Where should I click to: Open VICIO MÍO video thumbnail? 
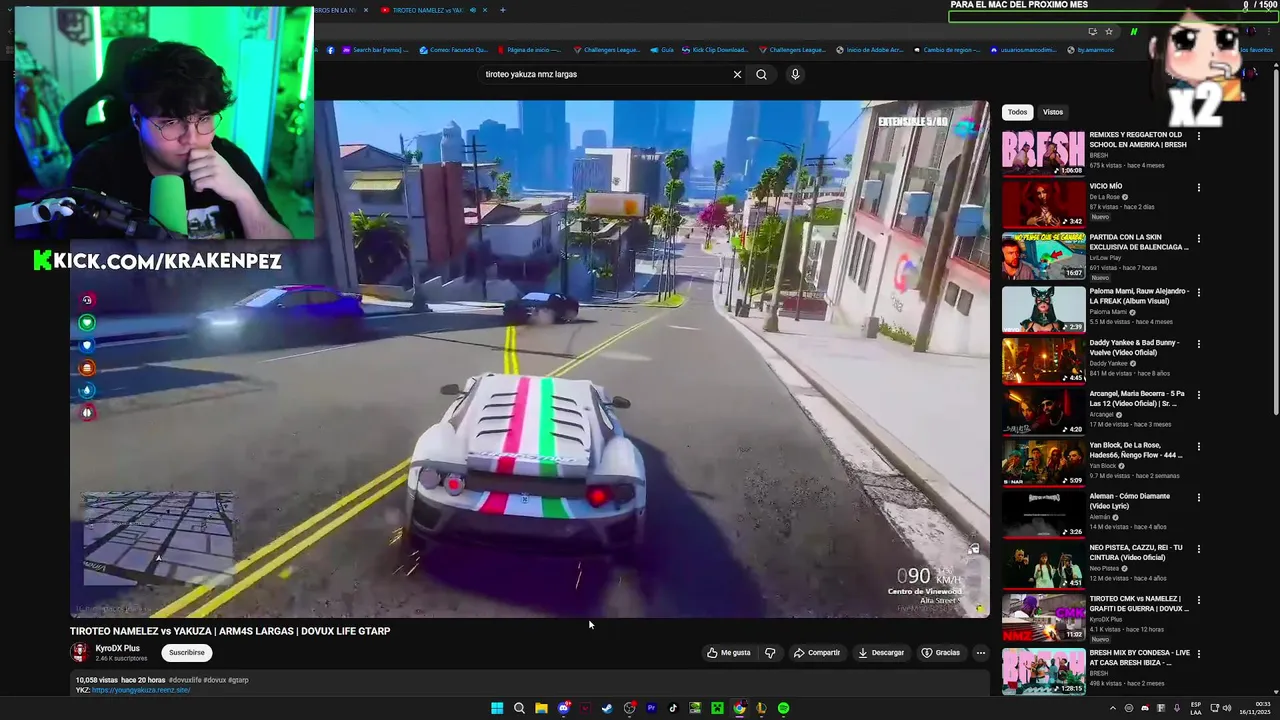pyautogui.click(x=1044, y=204)
